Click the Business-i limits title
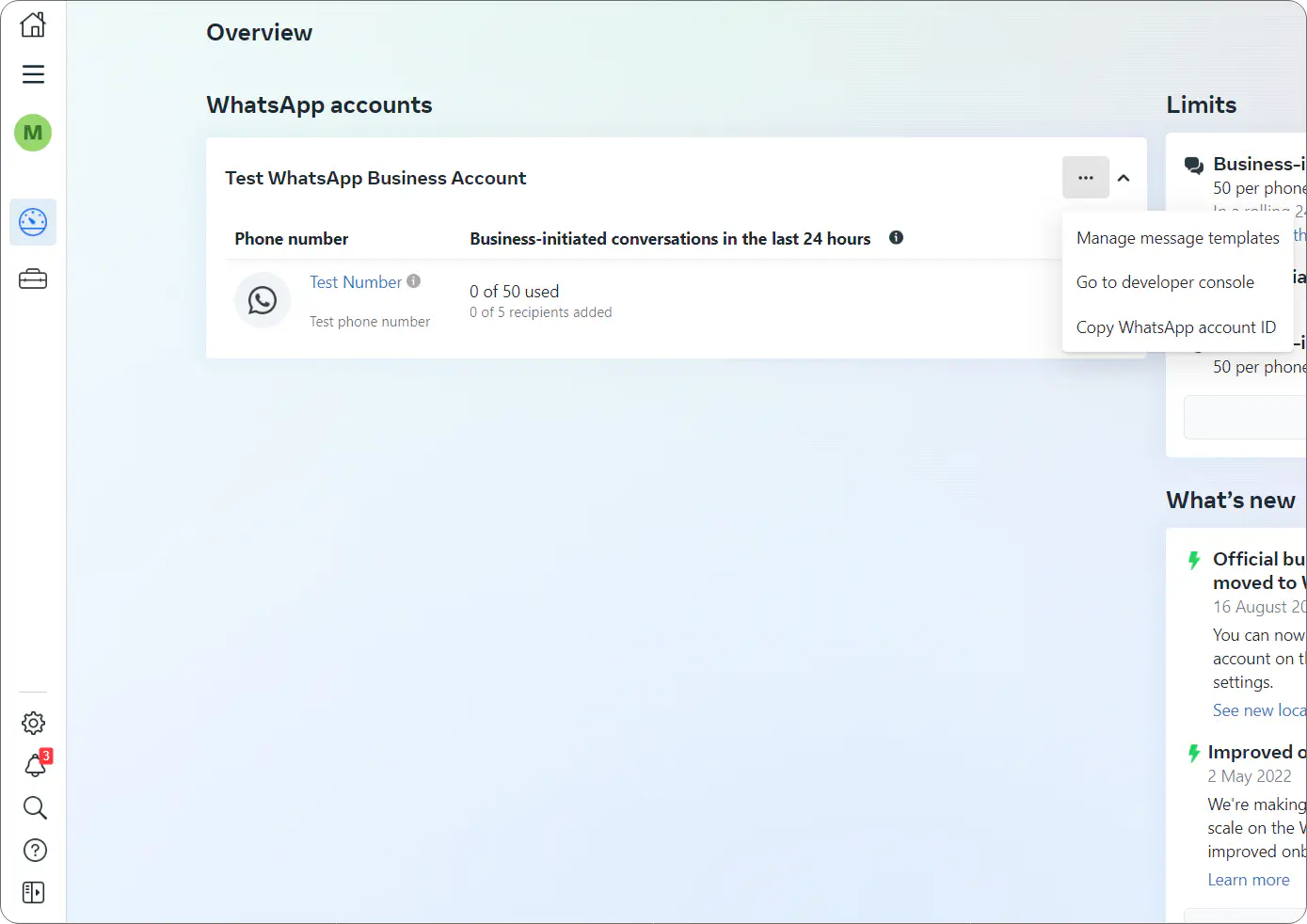The height and width of the screenshot is (924, 1307). [x=1259, y=164]
